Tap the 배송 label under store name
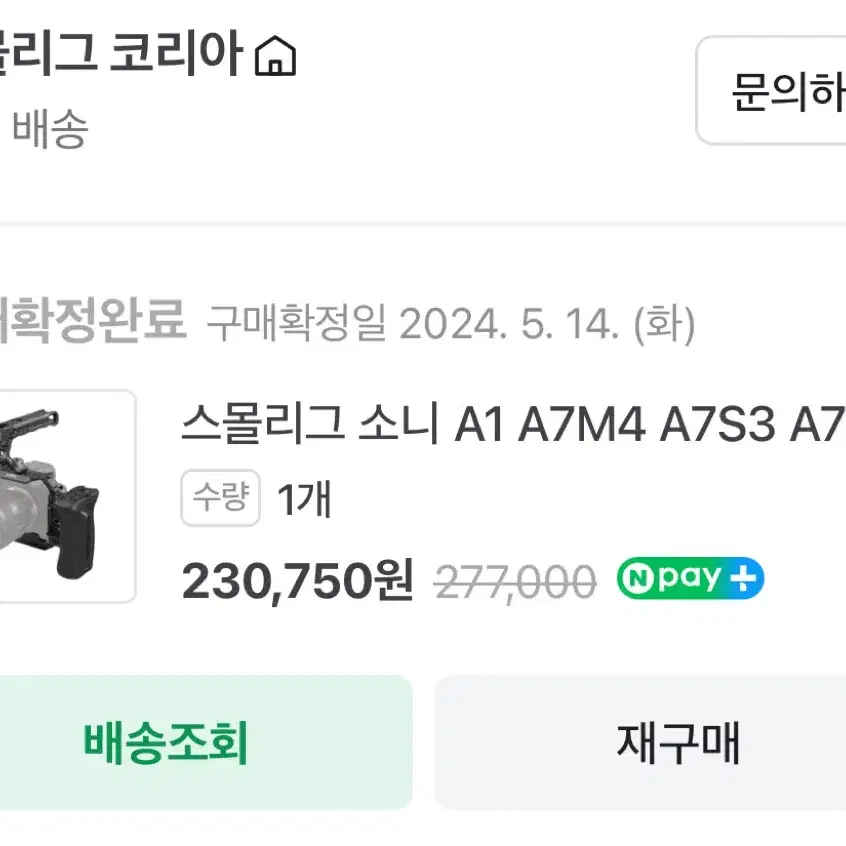This screenshot has height=846, width=846. tap(50, 128)
